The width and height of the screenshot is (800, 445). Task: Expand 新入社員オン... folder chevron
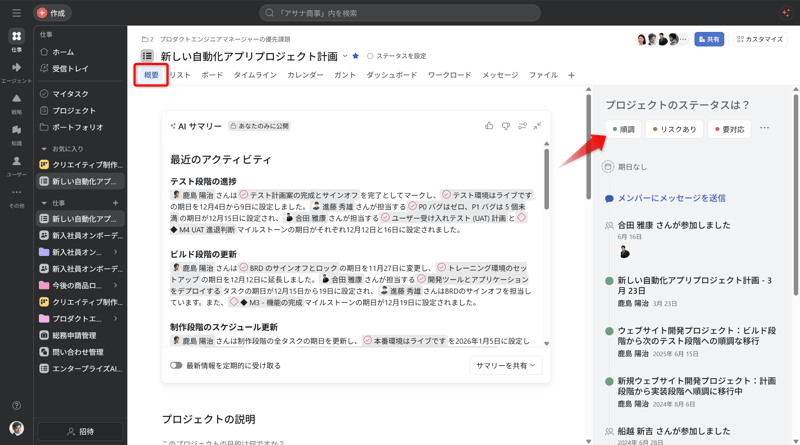[x=116, y=252]
